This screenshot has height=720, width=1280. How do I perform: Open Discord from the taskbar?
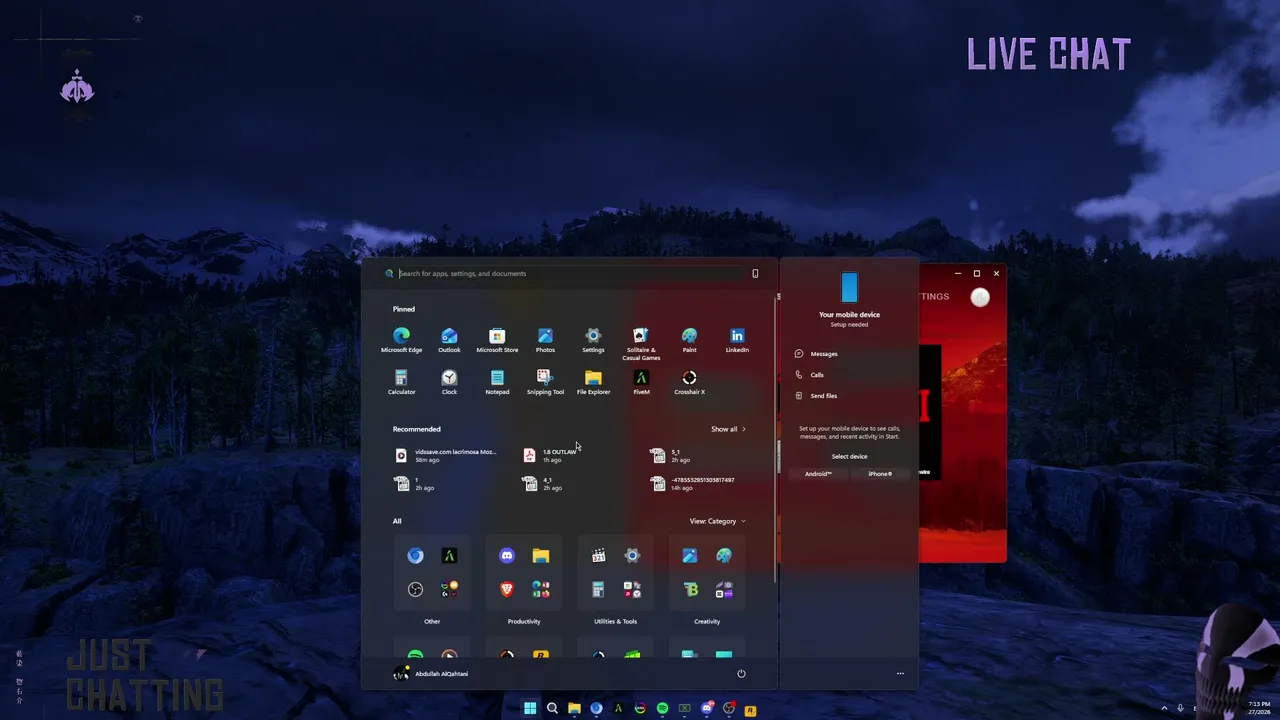[707, 709]
